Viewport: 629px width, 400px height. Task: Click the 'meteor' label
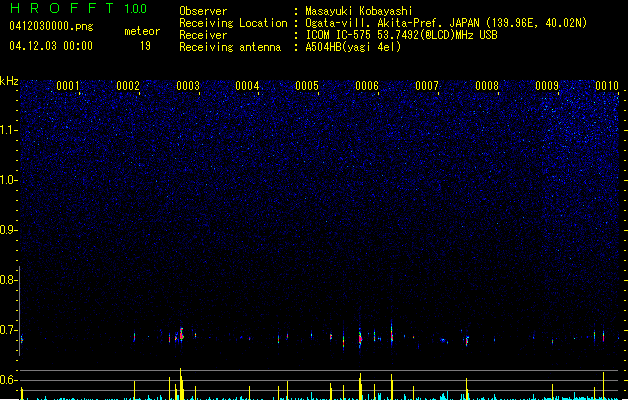[142, 31]
